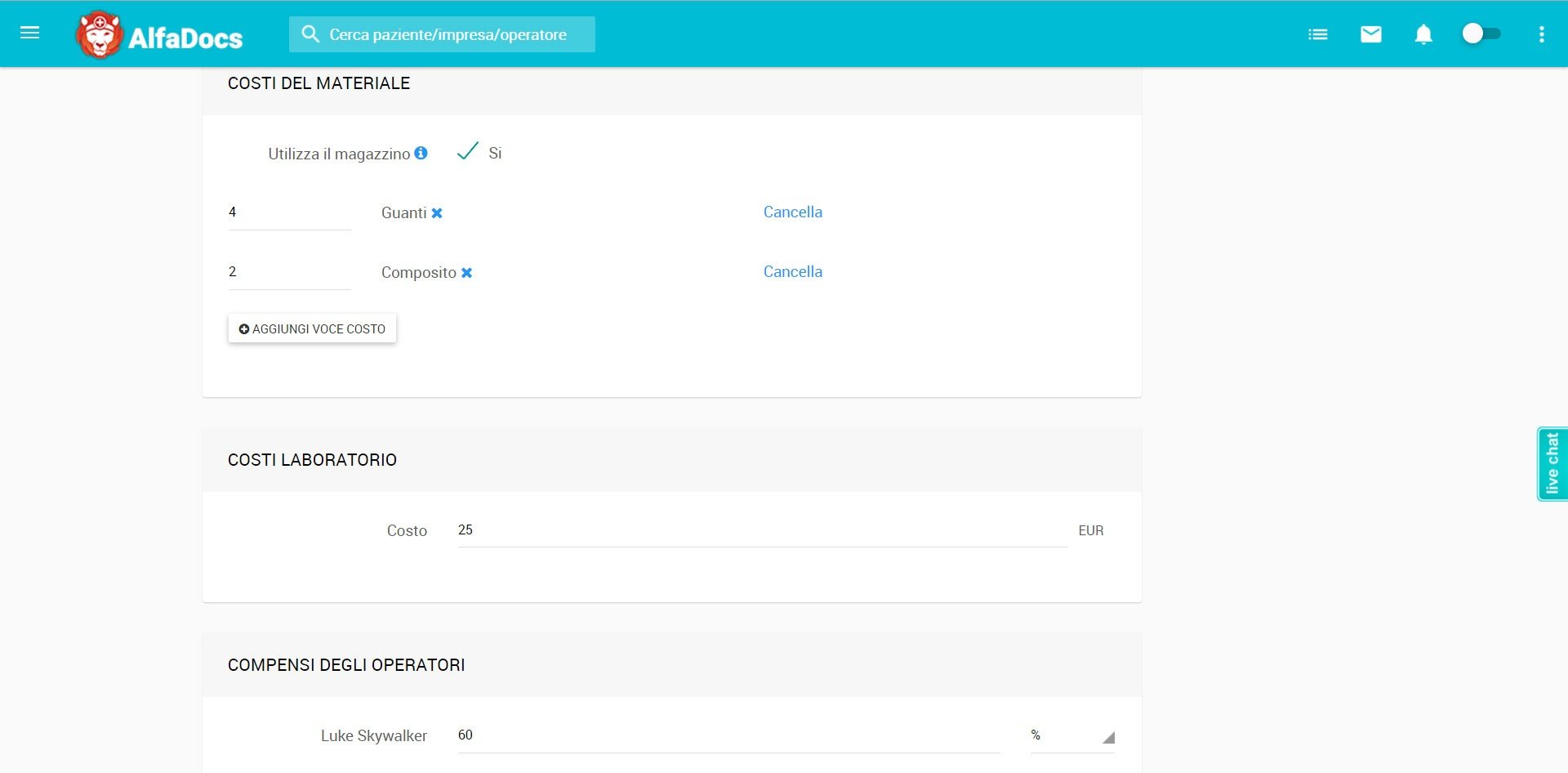Remove Composito using the blue X icon
Screen dimensions: 1568x773
(x=466, y=273)
